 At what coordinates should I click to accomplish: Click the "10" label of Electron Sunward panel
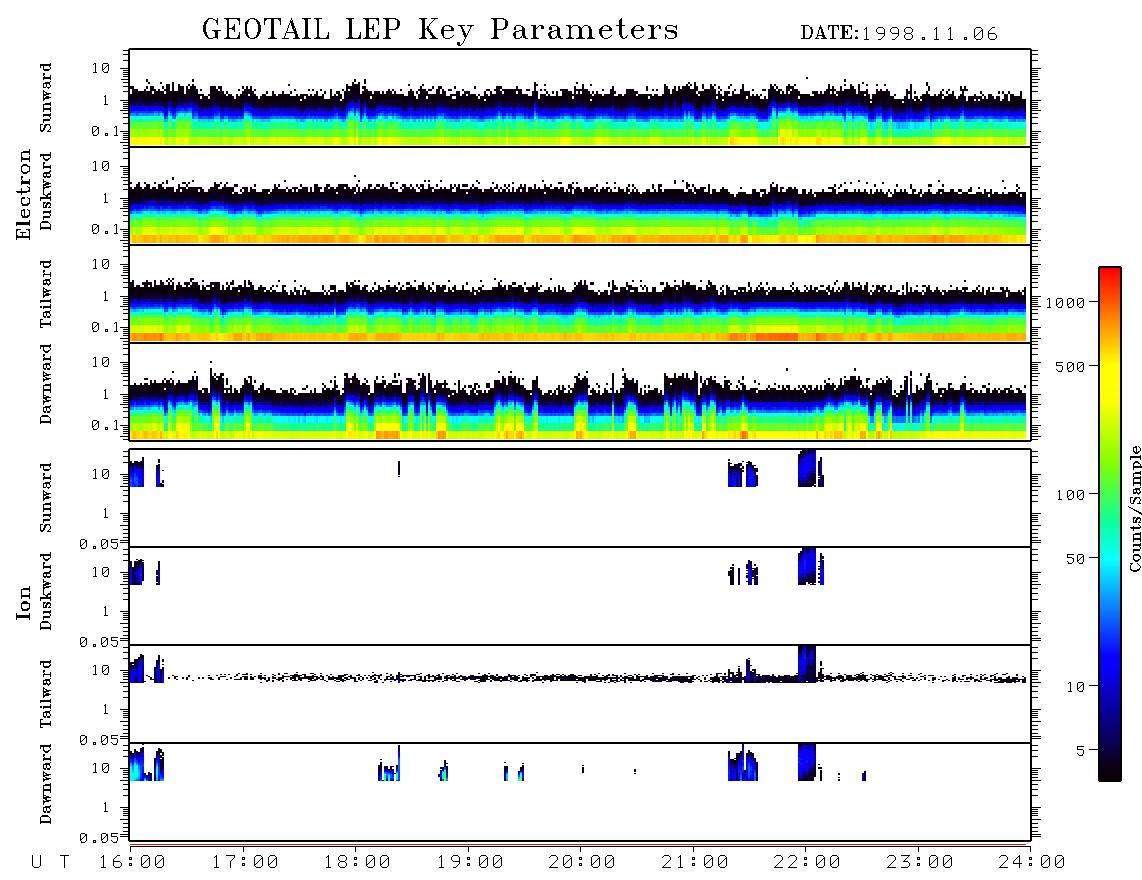[x=101, y=68]
